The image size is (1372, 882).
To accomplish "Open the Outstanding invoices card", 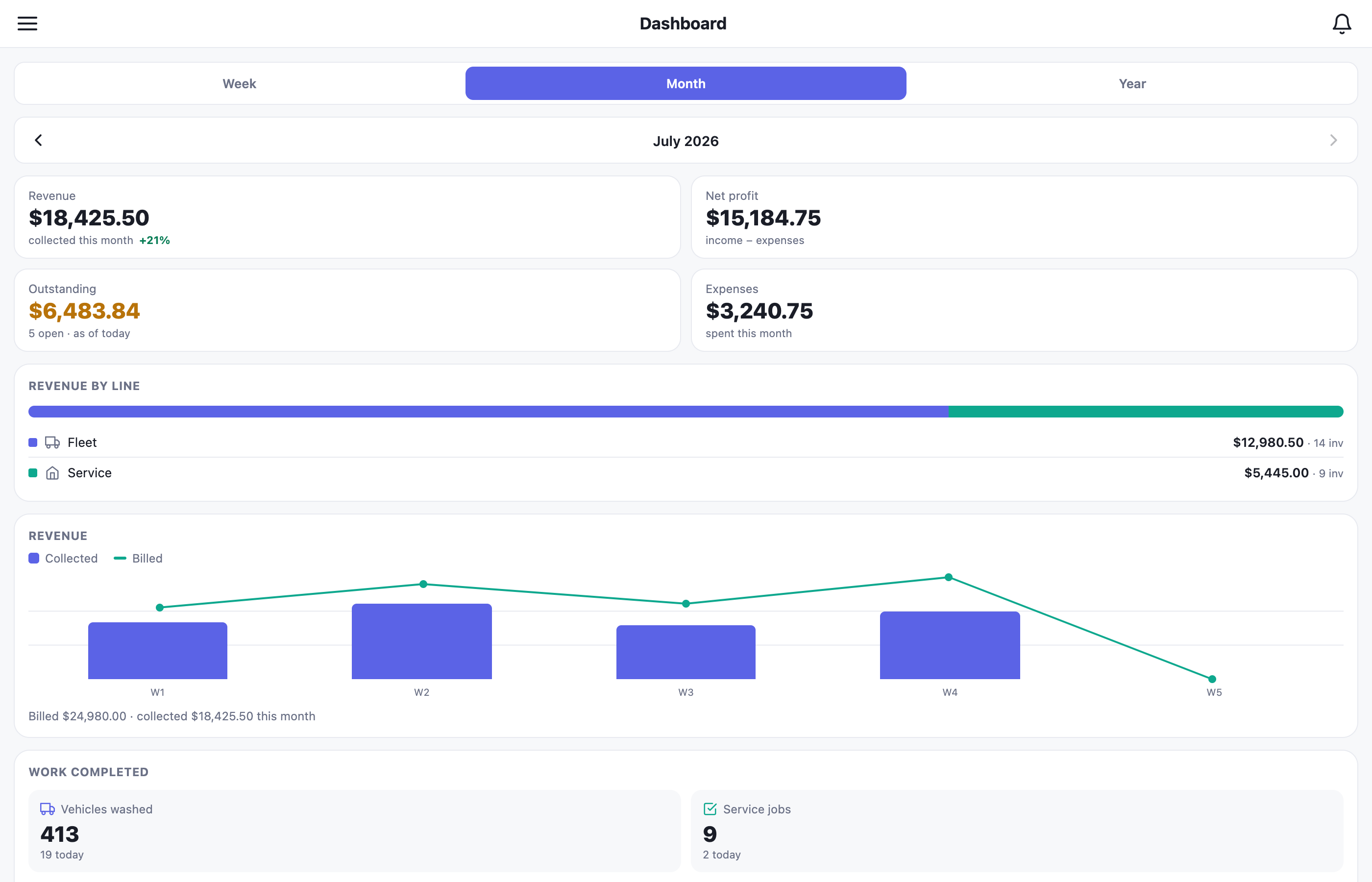I will pos(347,311).
